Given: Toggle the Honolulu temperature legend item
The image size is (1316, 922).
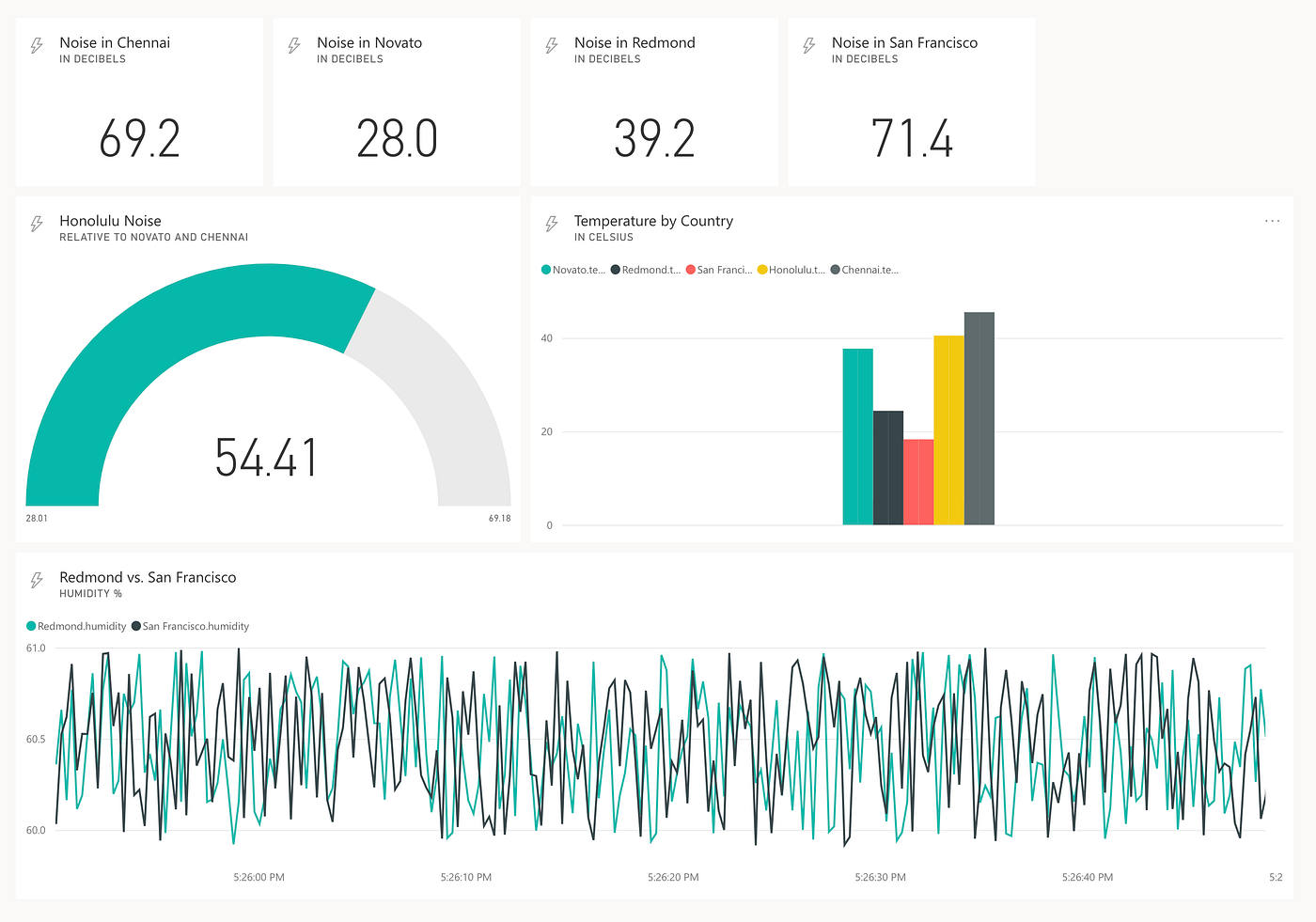Looking at the screenshot, I should 791,269.
